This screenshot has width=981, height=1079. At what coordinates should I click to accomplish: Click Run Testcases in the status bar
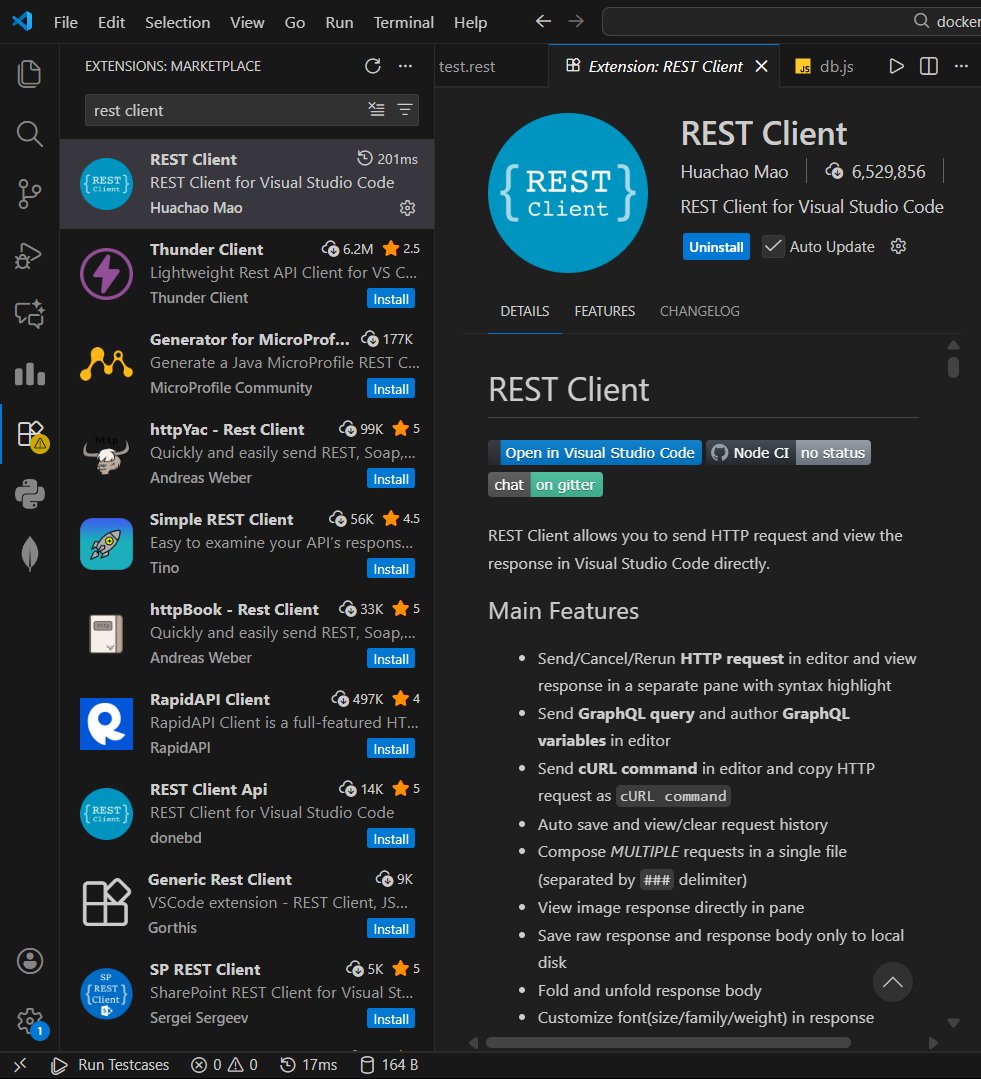[x=111, y=1065]
